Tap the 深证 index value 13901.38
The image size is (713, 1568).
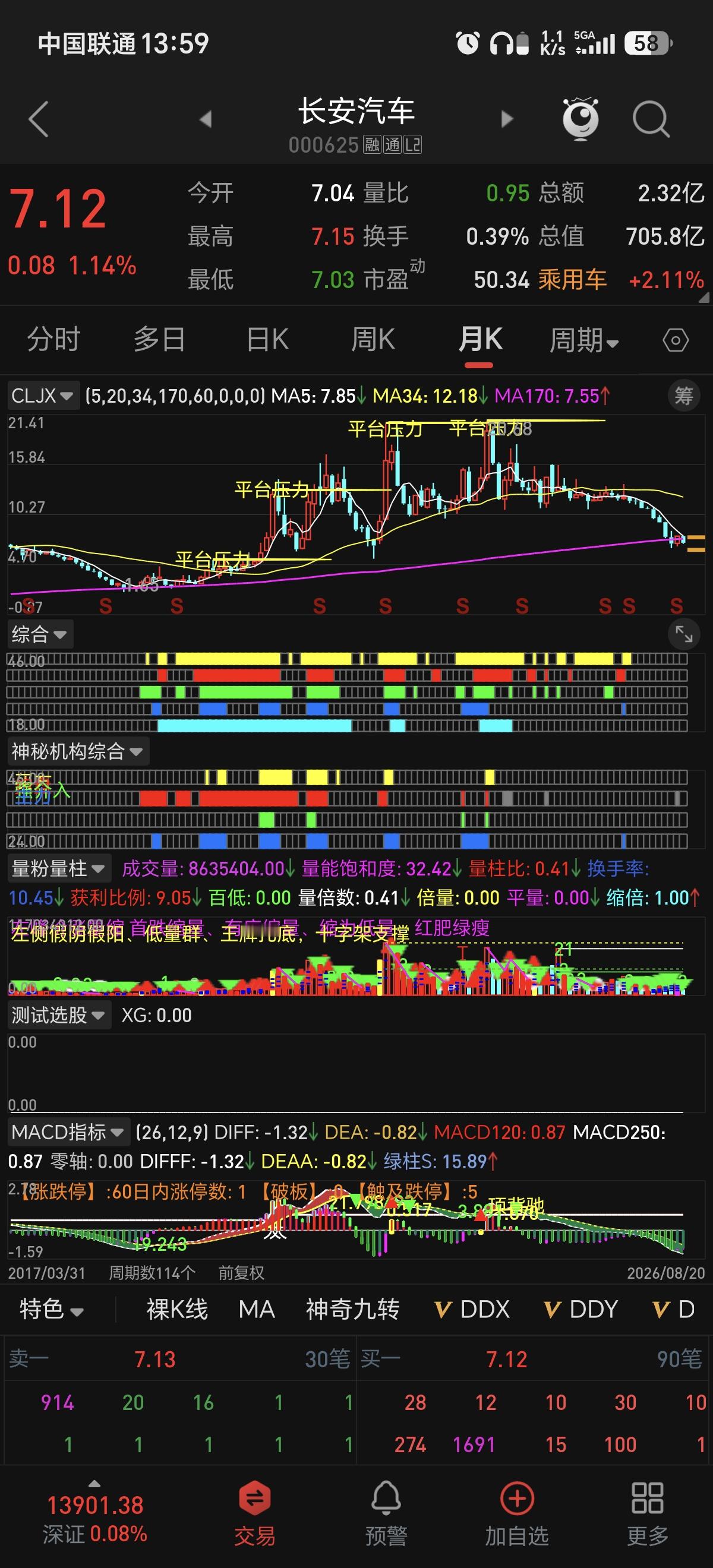coord(95,1505)
